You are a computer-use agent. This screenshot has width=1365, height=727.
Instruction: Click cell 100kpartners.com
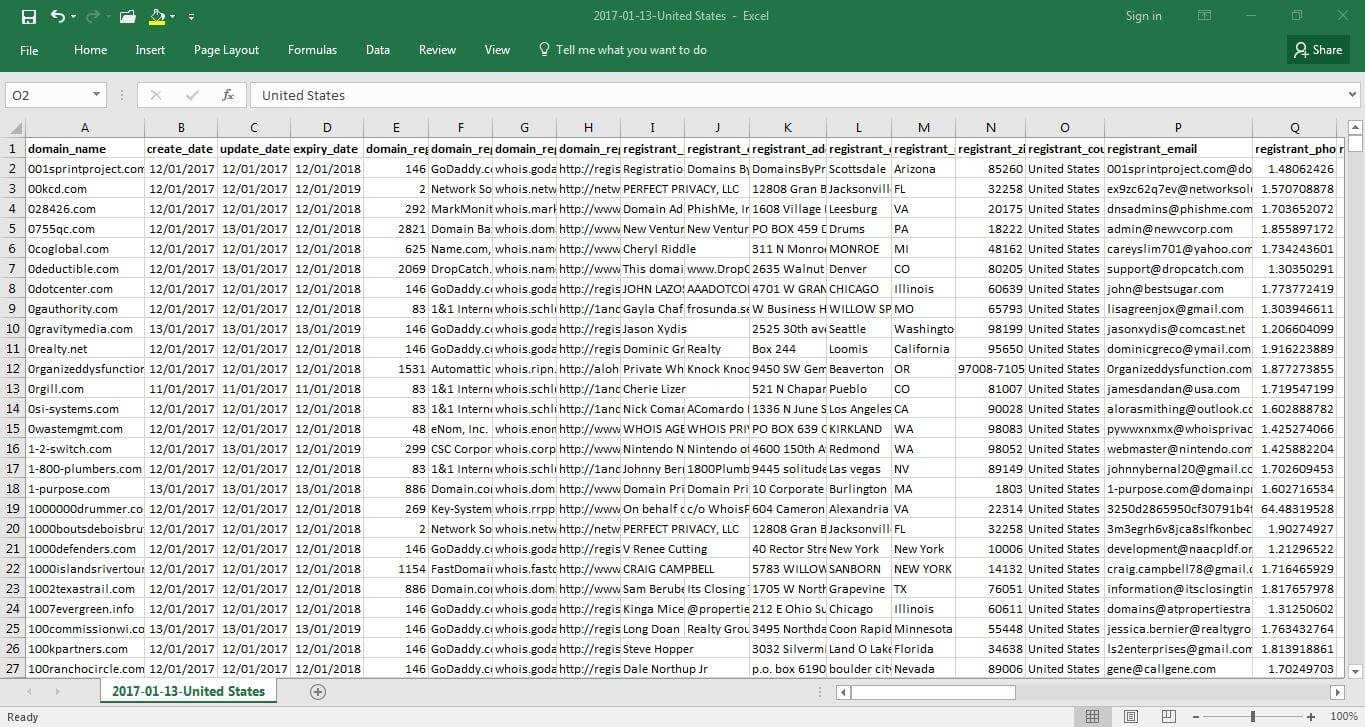click(85, 649)
